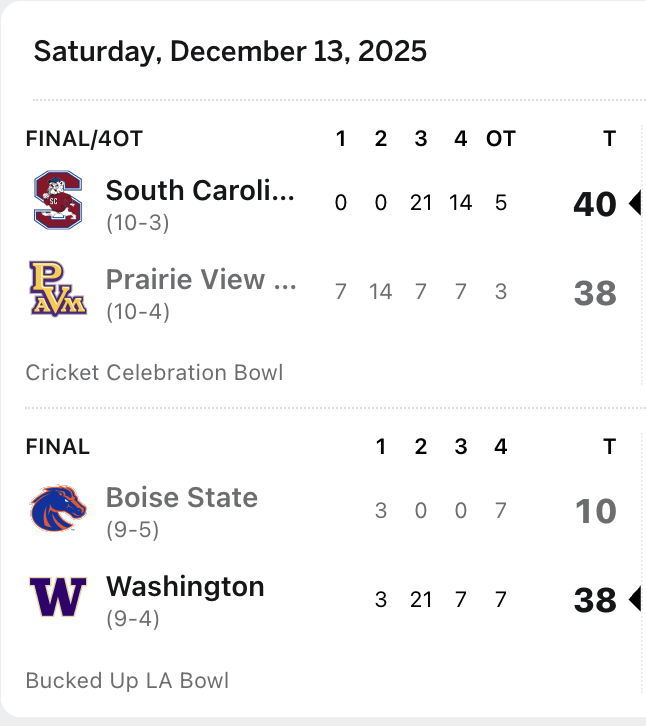
Task: Click Boise State's total score of 10
Action: [595, 511]
